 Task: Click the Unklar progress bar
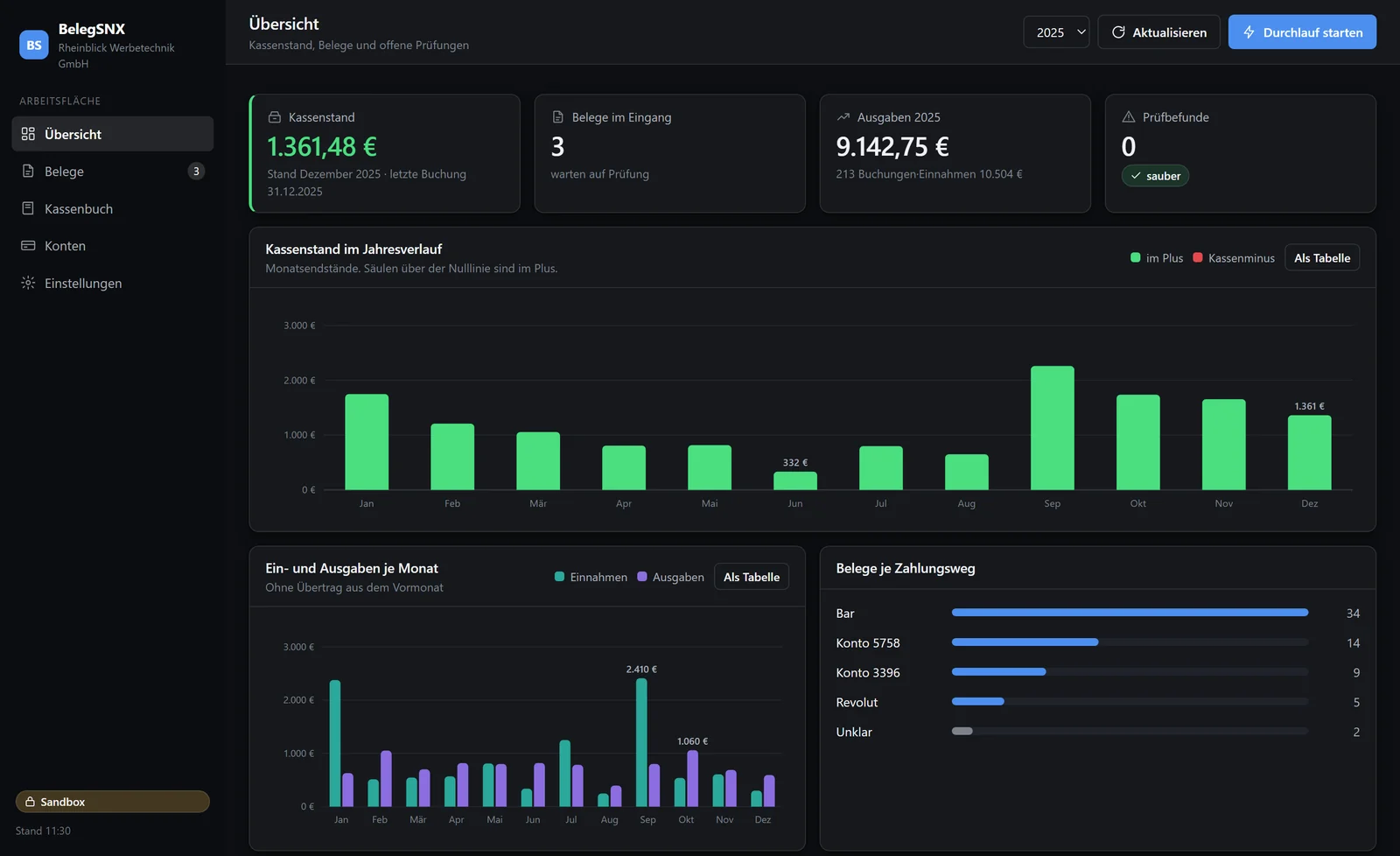tap(1130, 731)
